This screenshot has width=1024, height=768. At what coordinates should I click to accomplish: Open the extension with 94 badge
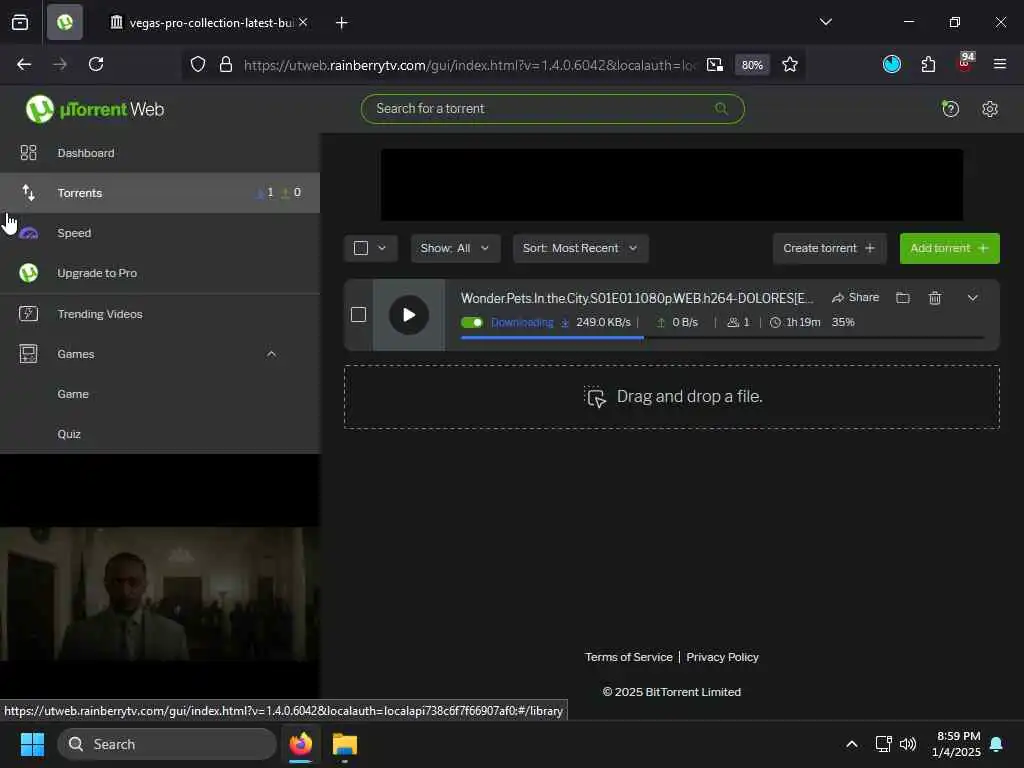coord(965,63)
